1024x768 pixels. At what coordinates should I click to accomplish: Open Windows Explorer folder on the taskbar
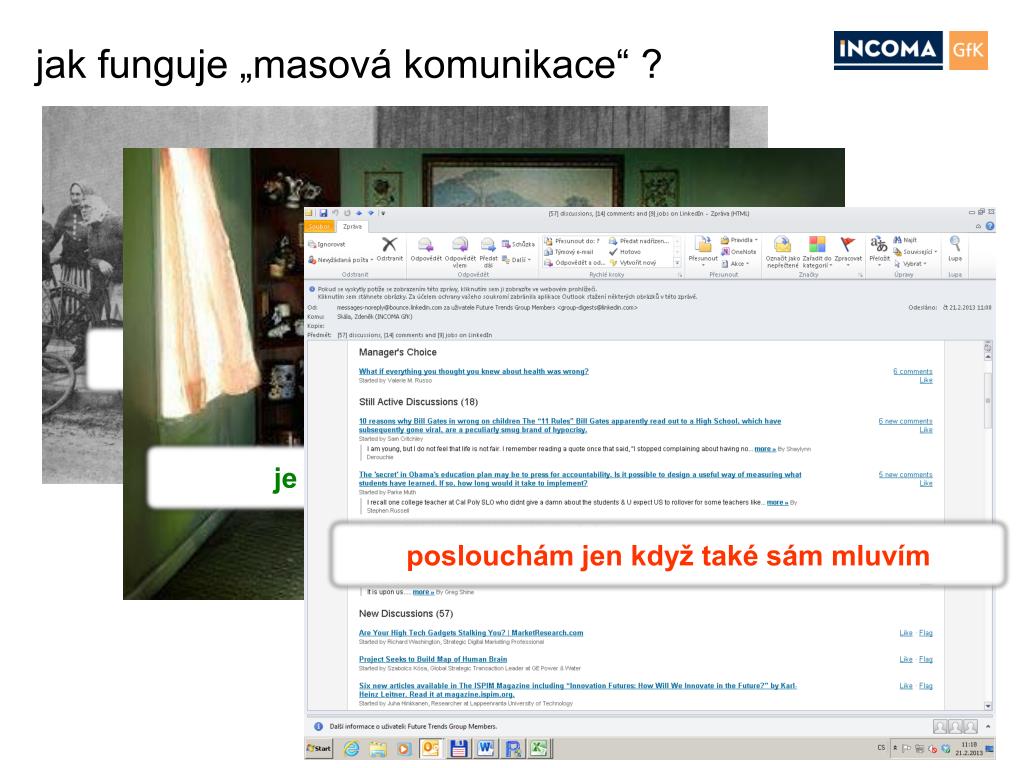pyautogui.click(x=378, y=748)
